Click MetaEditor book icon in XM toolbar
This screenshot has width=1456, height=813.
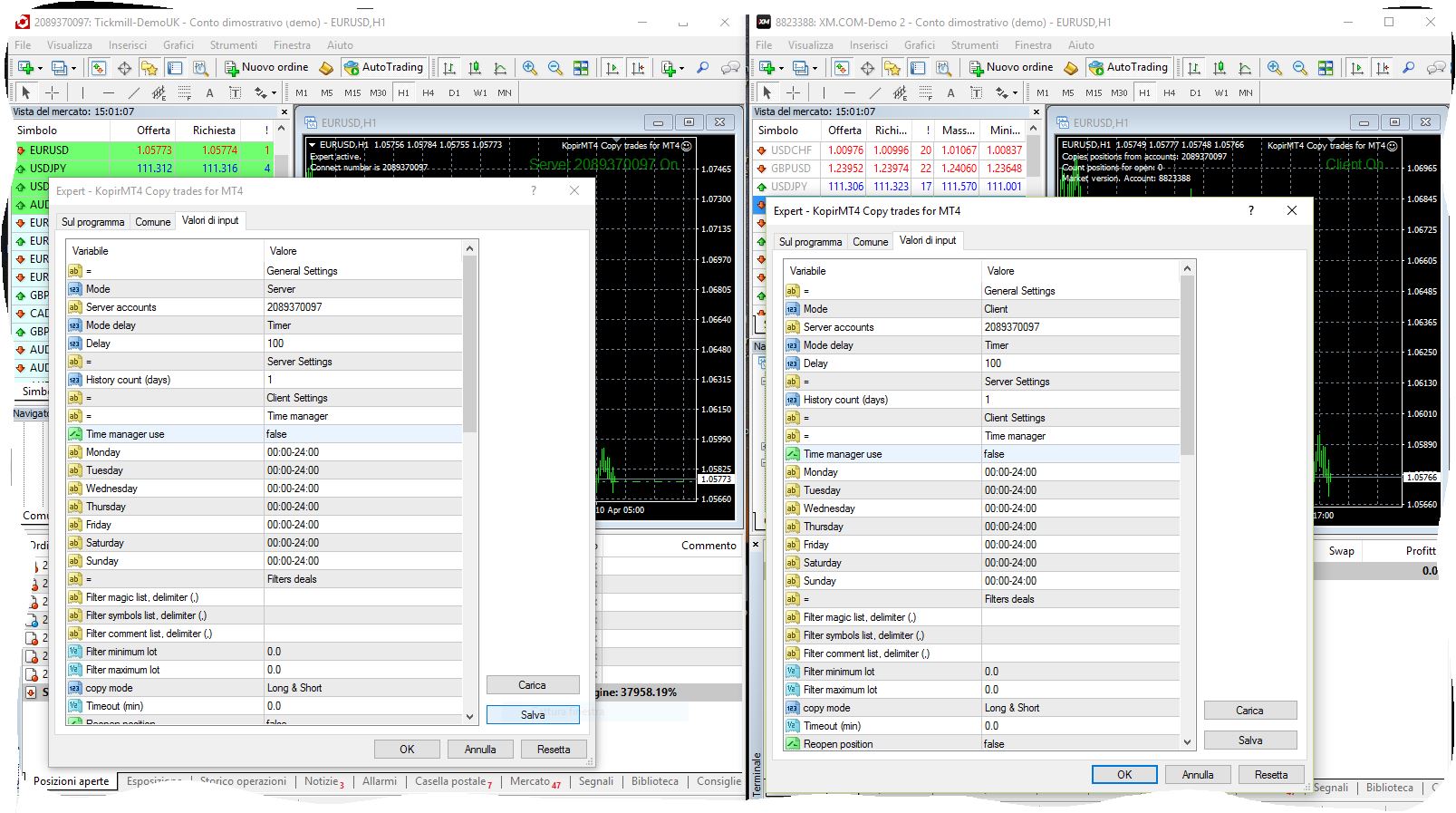tap(1071, 68)
